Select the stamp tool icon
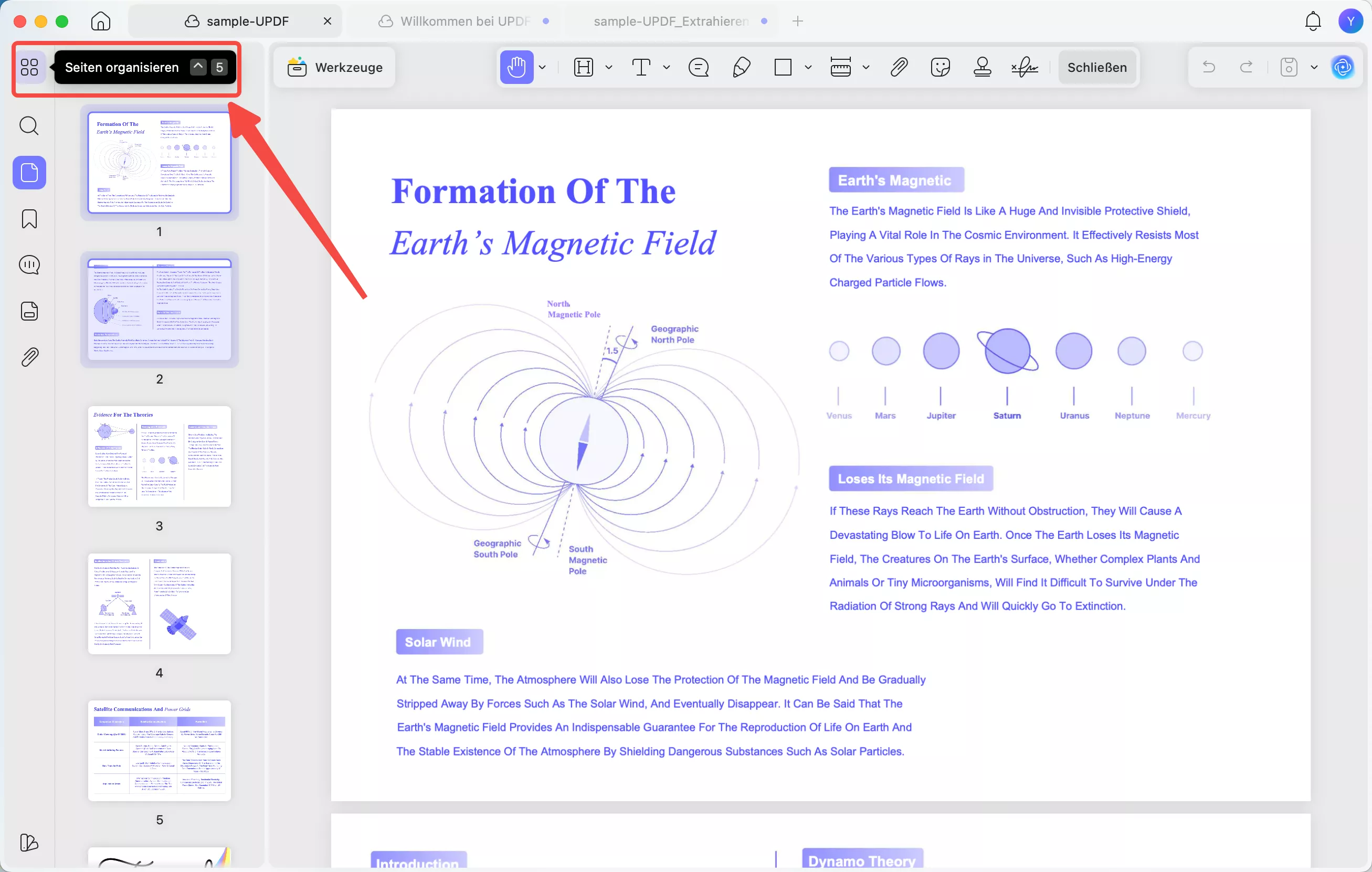This screenshot has width=1372, height=872. click(982, 67)
